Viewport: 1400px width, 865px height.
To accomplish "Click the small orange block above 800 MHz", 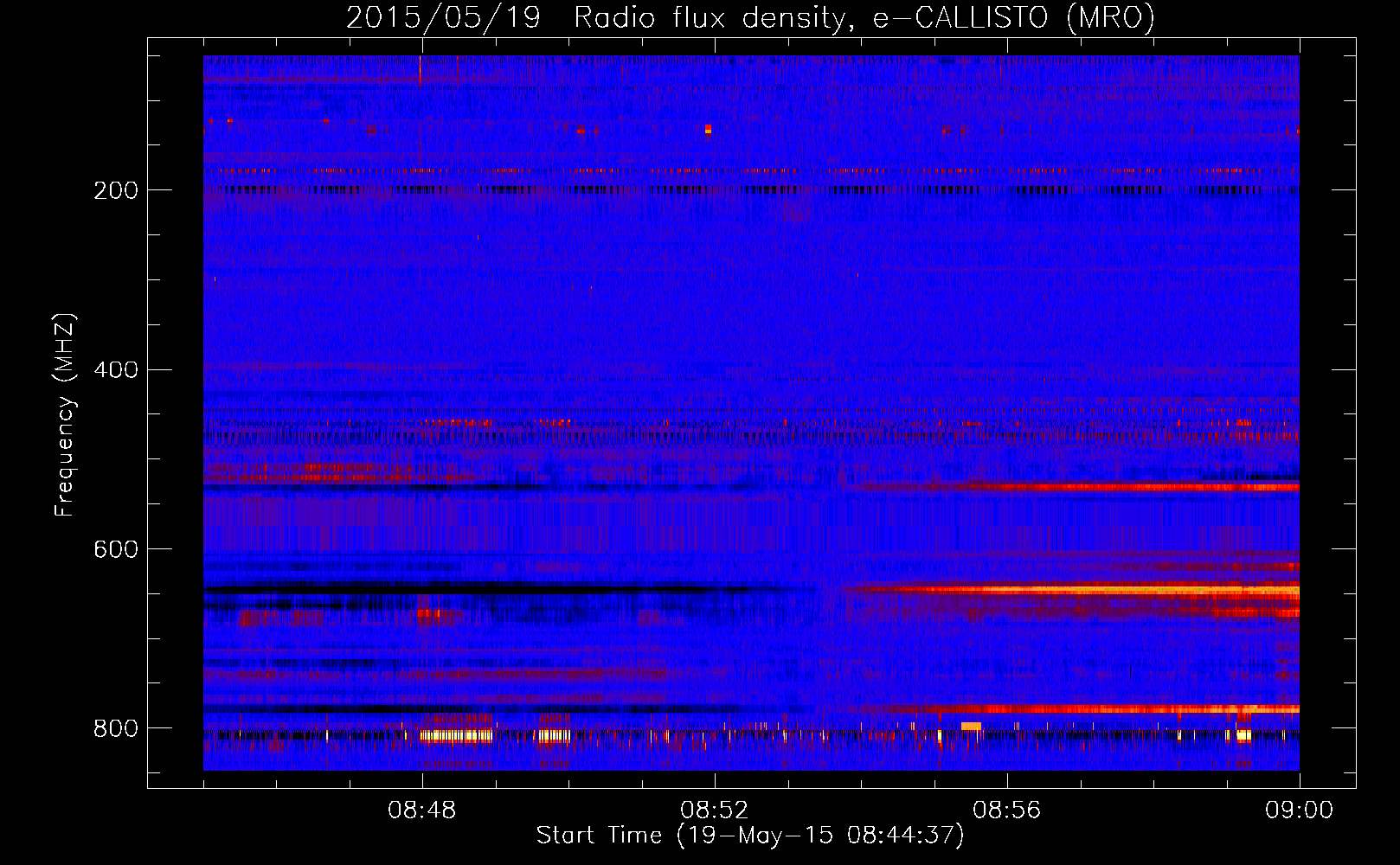I will click(x=971, y=726).
